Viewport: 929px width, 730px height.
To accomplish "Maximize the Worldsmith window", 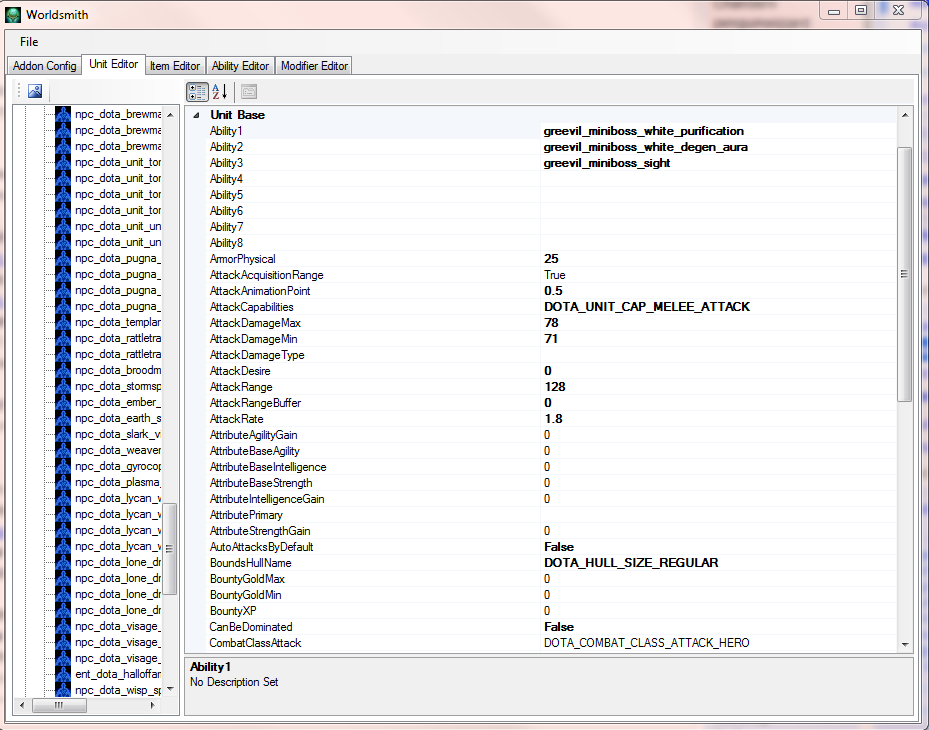I will pos(861,10).
